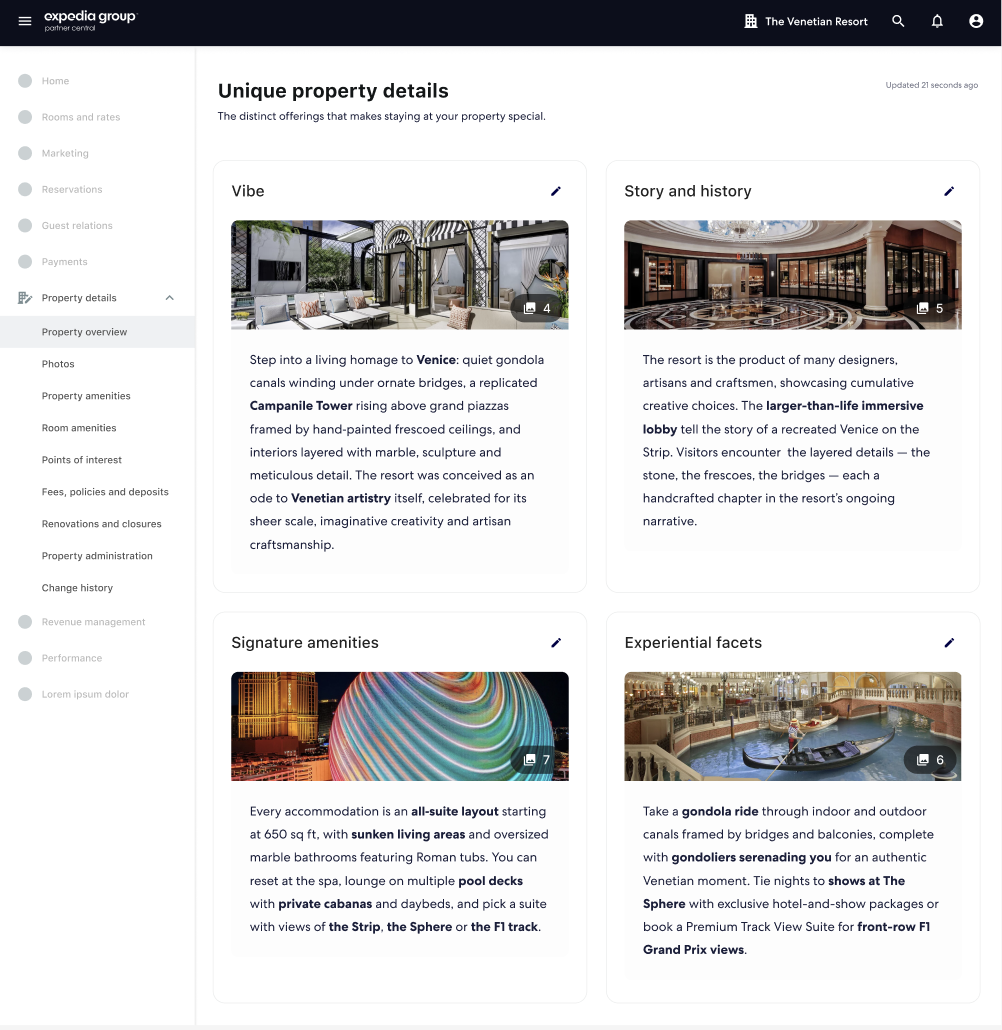Click the circle icon next to Home
This screenshot has width=1002, height=1030.
coord(25,81)
